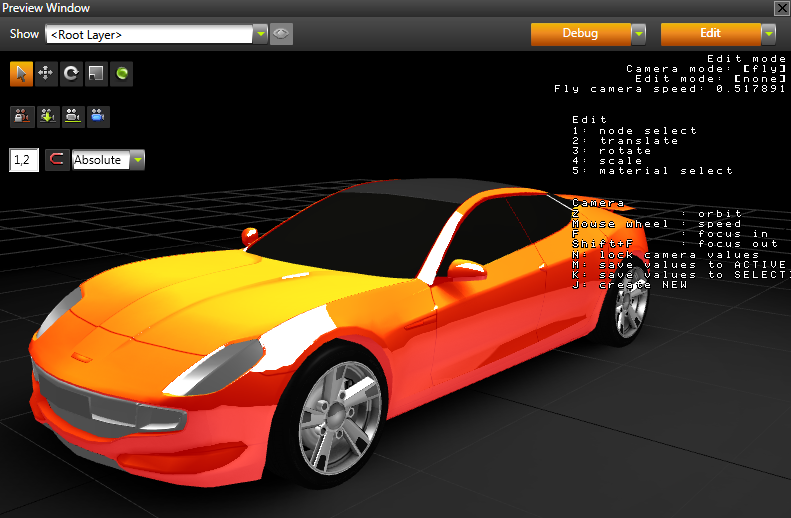Click the orange Debug button
The width and height of the screenshot is (791, 518).
tap(580, 34)
